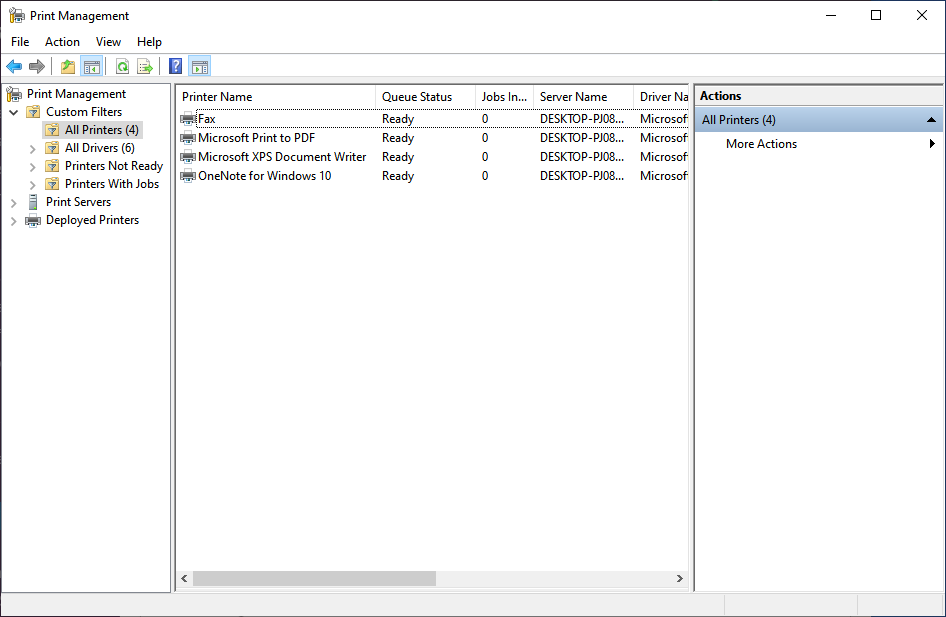The width and height of the screenshot is (946, 617).
Task: Click the Microsoft Print to PDF printer icon
Action: pyautogui.click(x=188, y=138)
